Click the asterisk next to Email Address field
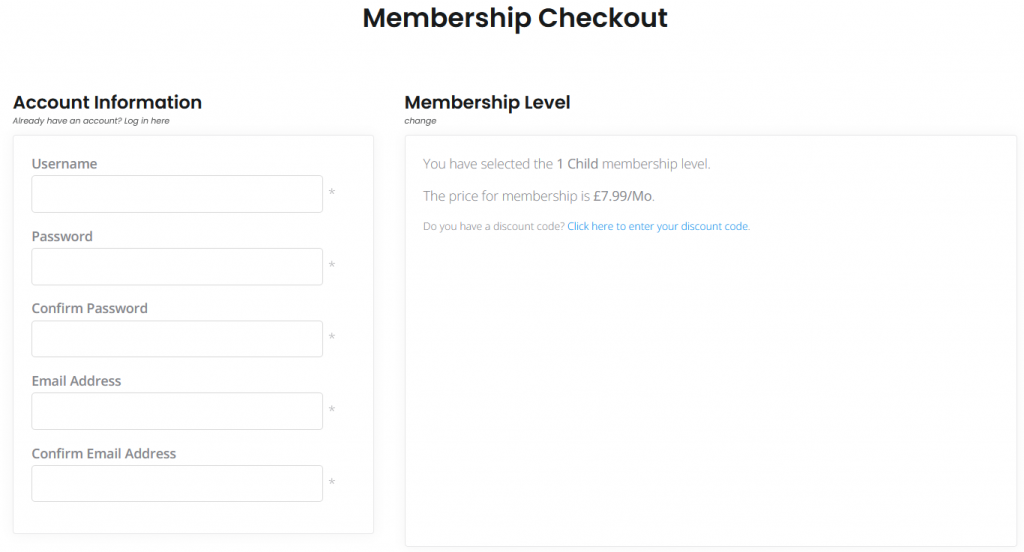 tap(332, 410)
